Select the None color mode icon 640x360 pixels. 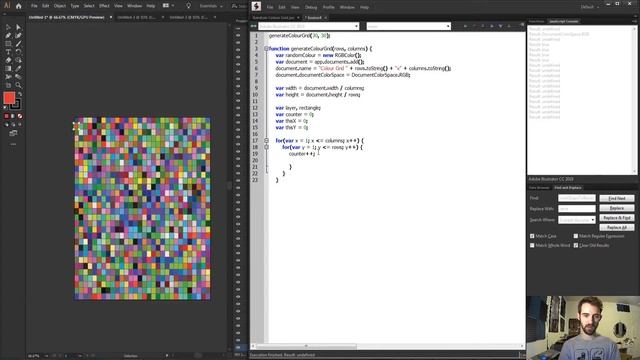point(20,116)
